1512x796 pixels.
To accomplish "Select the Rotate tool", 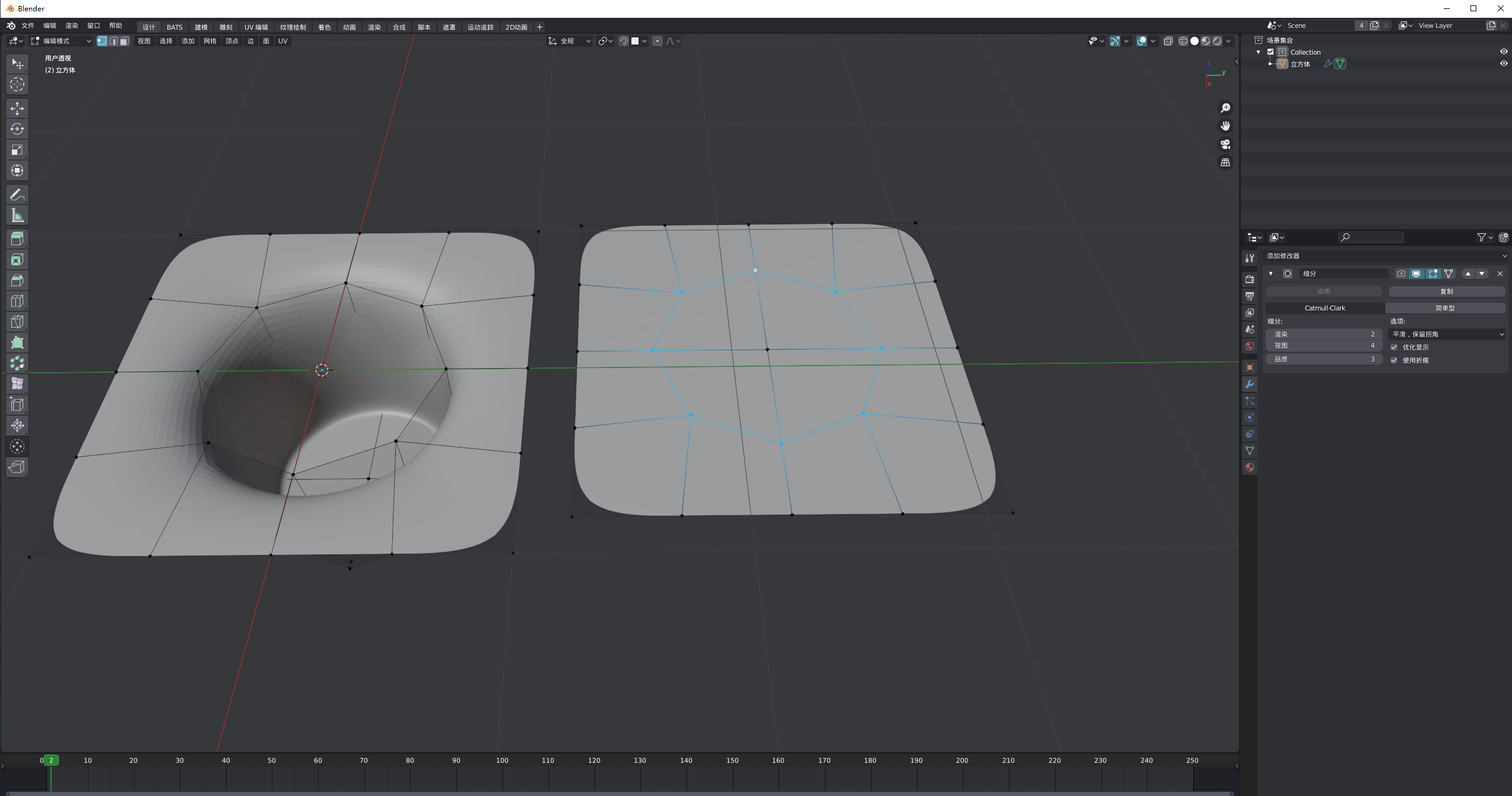I will point(17,129).
